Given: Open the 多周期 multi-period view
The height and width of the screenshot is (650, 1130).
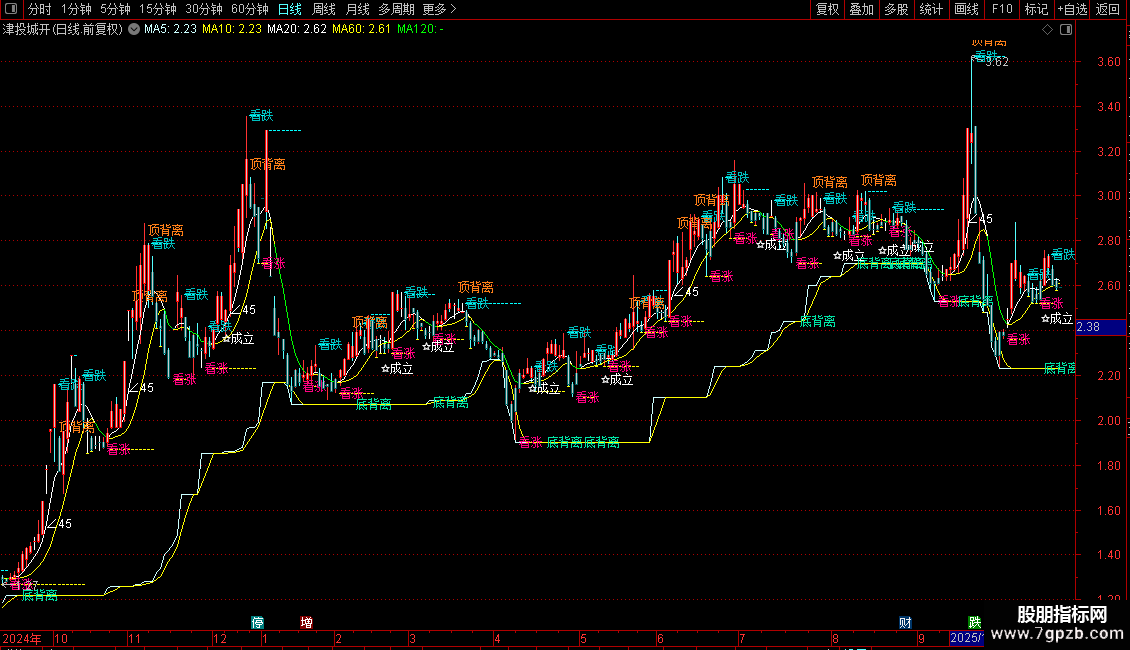Looking at the screenshot, I should 396,9.
